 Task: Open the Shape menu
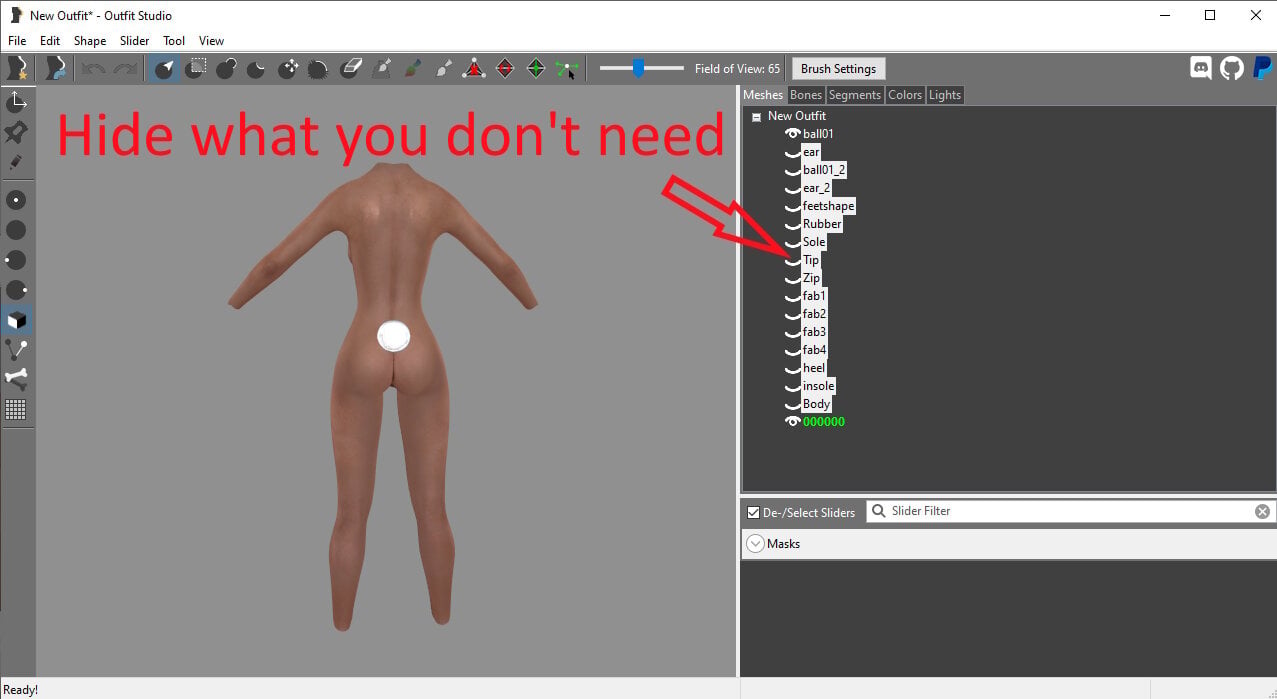[x=90, y=41]
